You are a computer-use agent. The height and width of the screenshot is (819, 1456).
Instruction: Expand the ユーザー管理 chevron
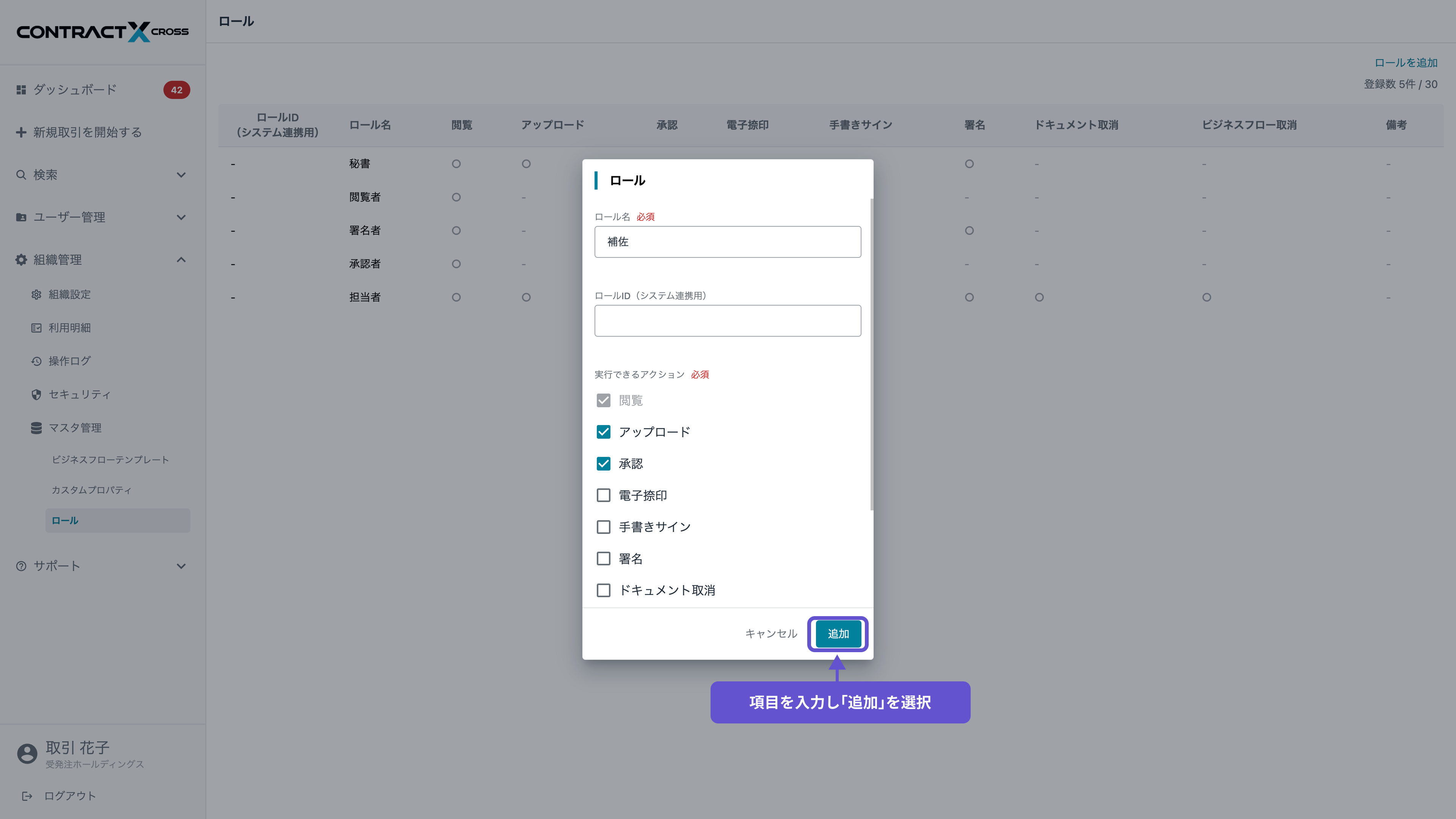(181, 217)
